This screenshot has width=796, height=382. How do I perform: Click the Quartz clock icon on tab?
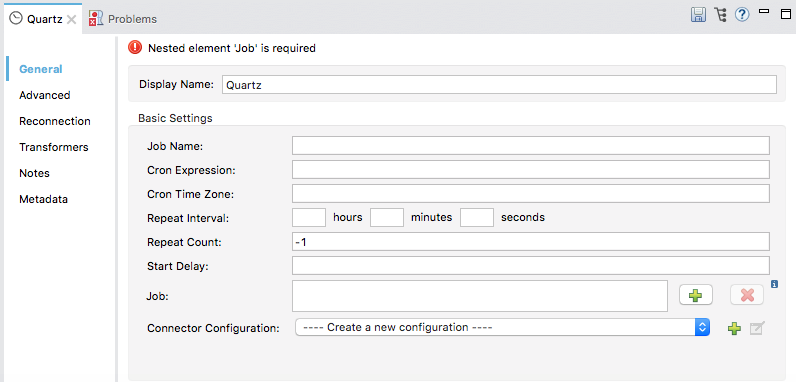pyautogui.click(x=16, y=19)
